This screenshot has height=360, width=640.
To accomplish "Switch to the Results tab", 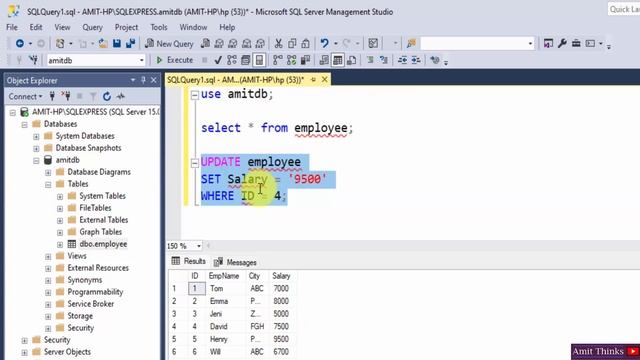I will [x=189, y=261].
